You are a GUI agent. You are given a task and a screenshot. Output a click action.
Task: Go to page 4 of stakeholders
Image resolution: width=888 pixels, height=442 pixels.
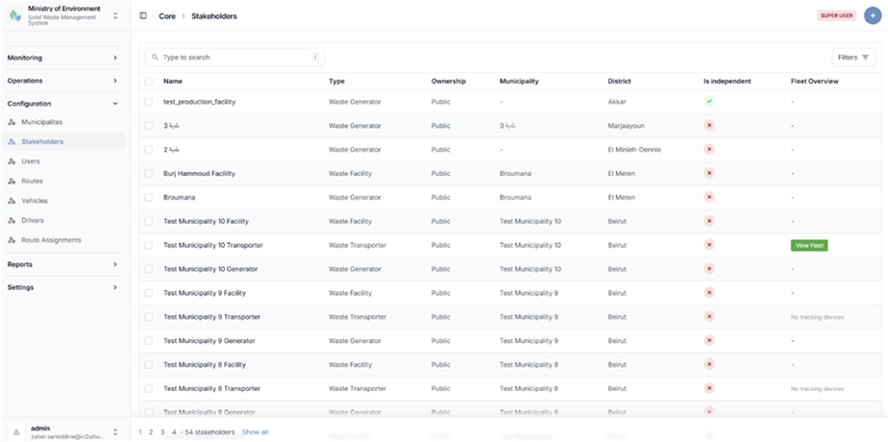pos(174,432)
